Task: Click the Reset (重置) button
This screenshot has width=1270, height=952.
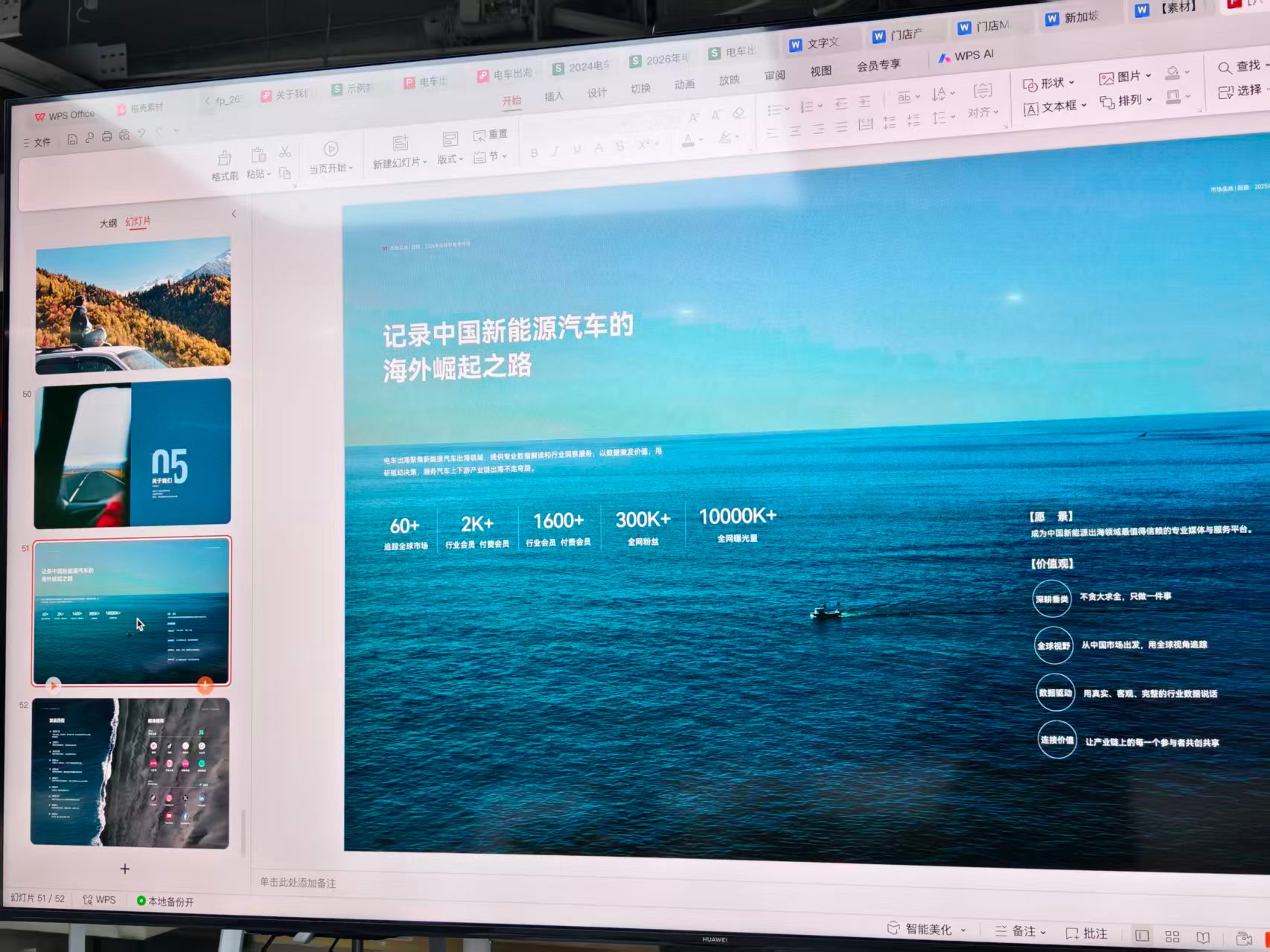Action: pyautogui.click(x=491, y=135)
